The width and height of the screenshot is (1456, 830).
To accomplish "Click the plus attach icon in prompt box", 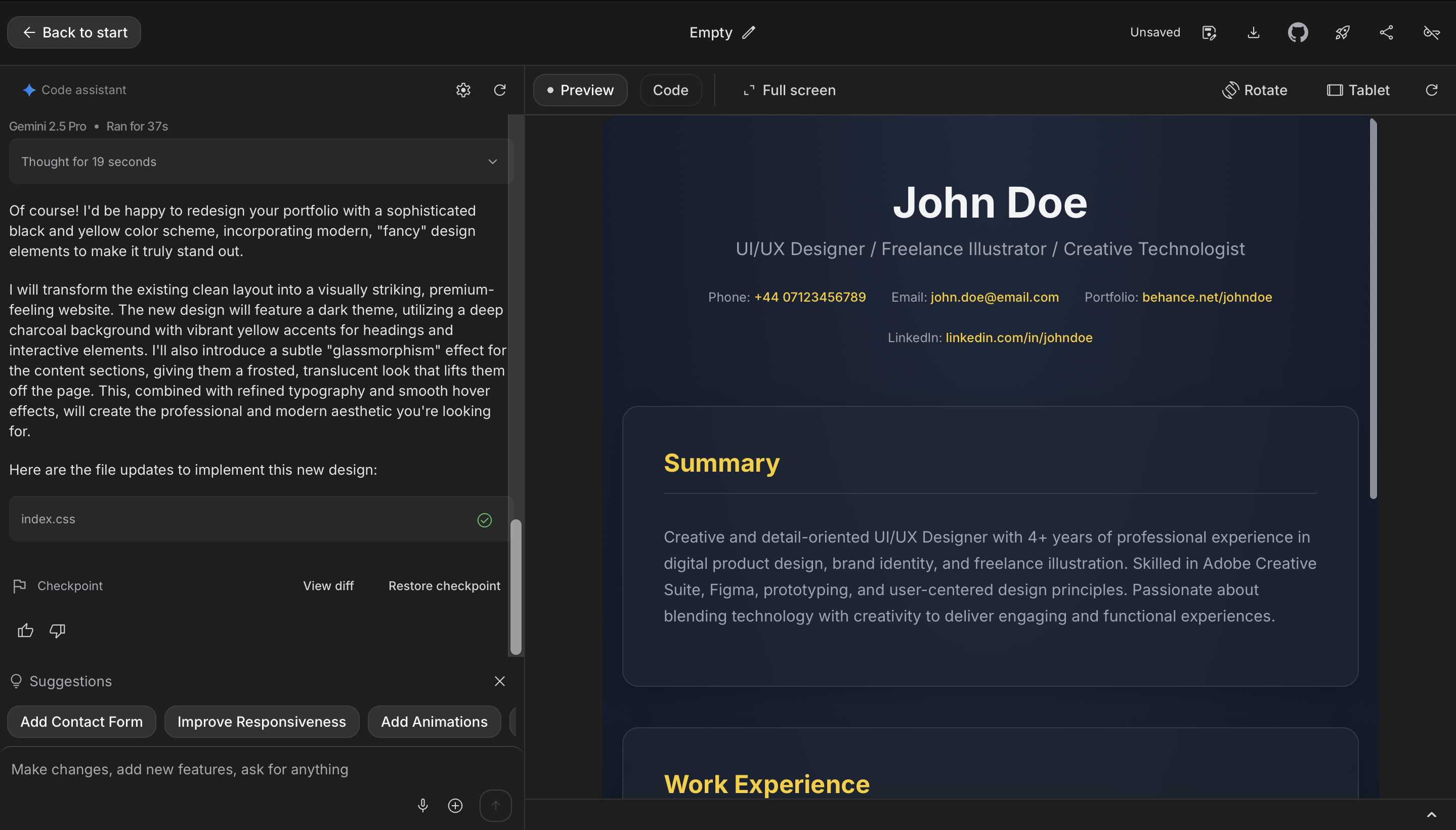I will [x=455, y=805].
